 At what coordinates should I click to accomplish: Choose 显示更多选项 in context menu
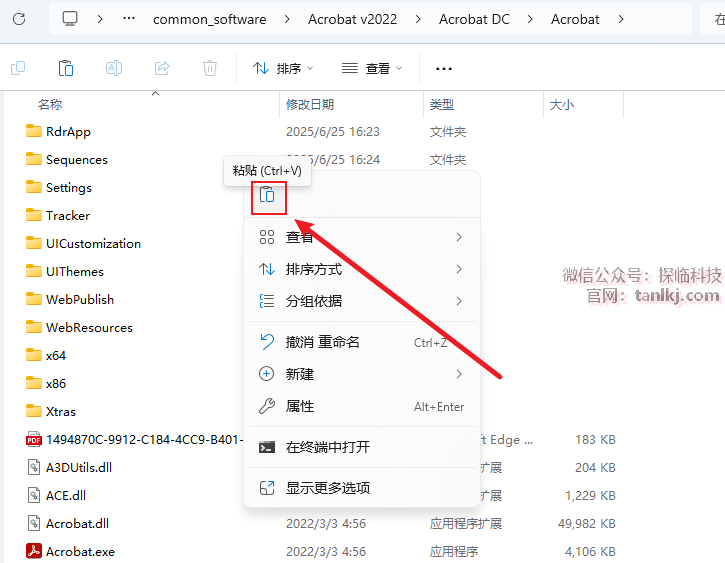(x=362, y=488)
